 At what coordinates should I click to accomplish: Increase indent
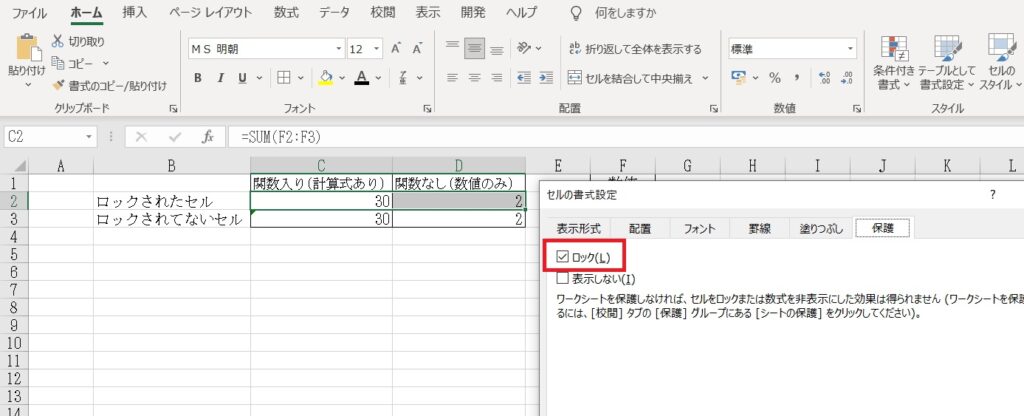[x=546, y=78]
